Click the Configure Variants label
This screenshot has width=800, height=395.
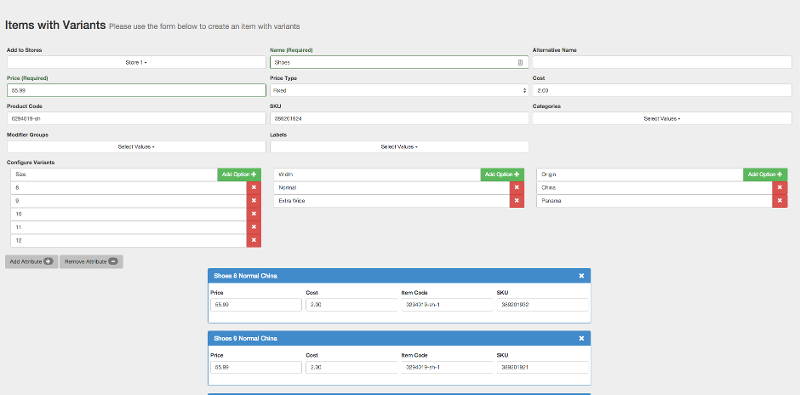point(31,162)
